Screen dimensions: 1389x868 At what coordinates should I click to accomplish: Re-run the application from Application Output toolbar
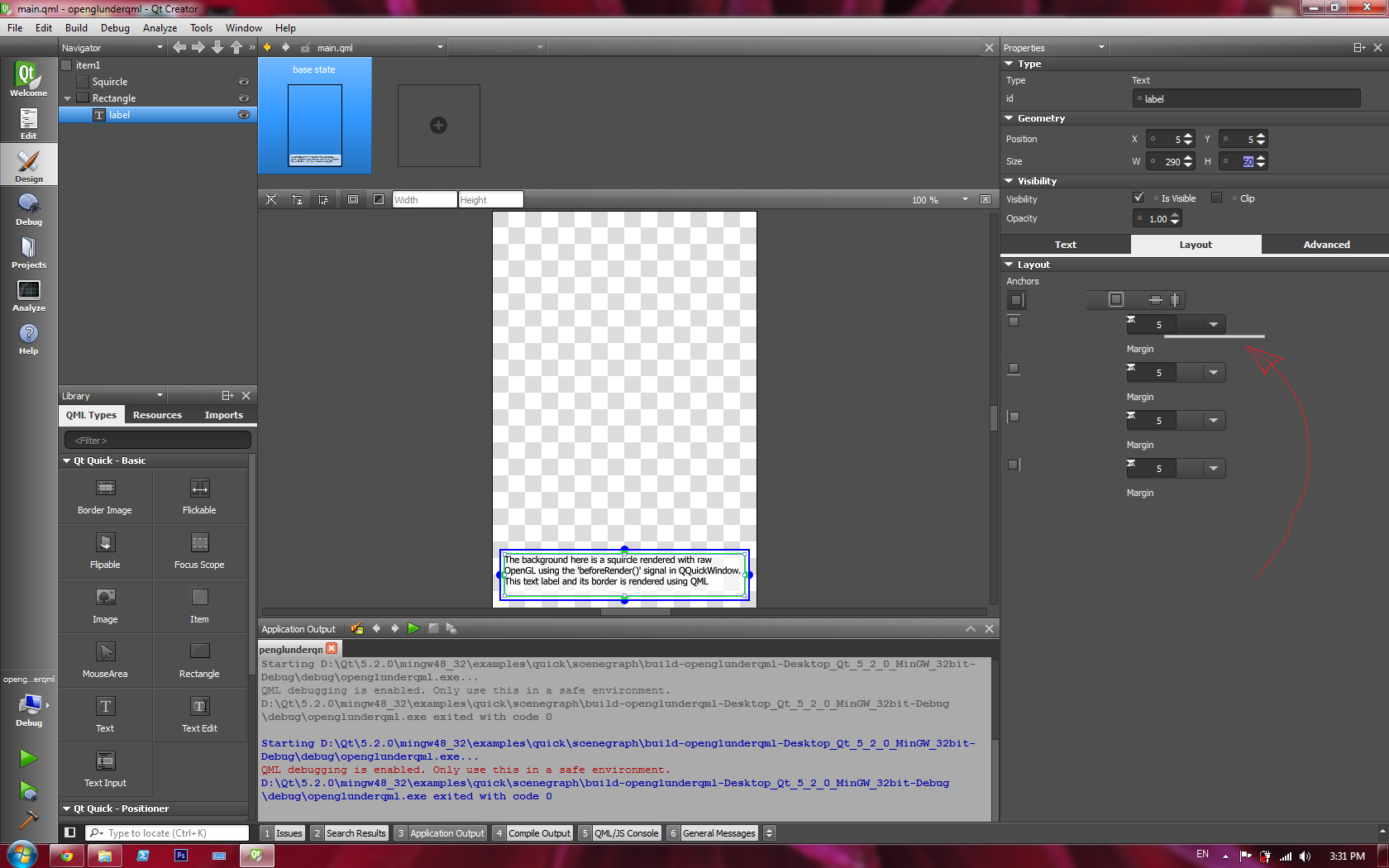413,628
